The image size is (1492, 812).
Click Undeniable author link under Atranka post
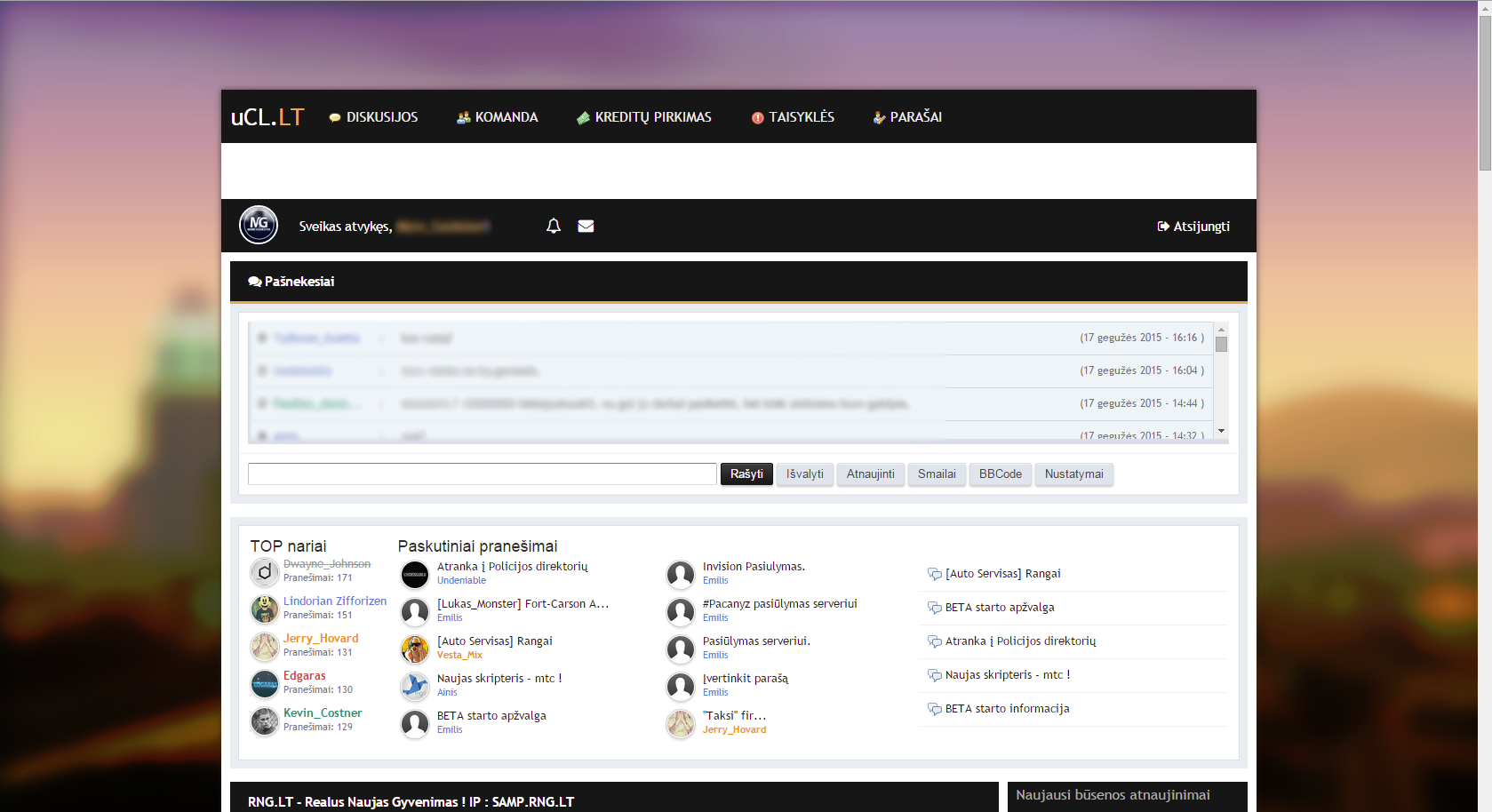tap(462, 581)
